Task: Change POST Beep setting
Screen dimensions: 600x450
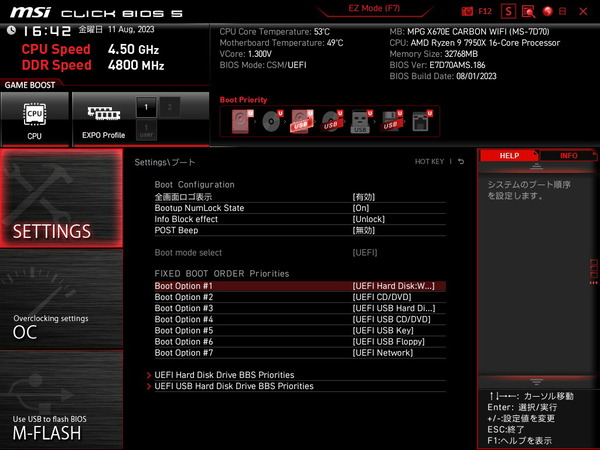Action: click(300, 230)
